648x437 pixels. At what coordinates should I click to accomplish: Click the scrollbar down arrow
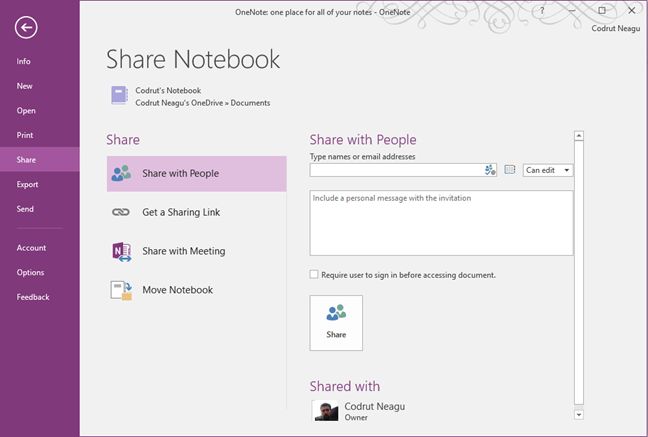pos(579,414)
